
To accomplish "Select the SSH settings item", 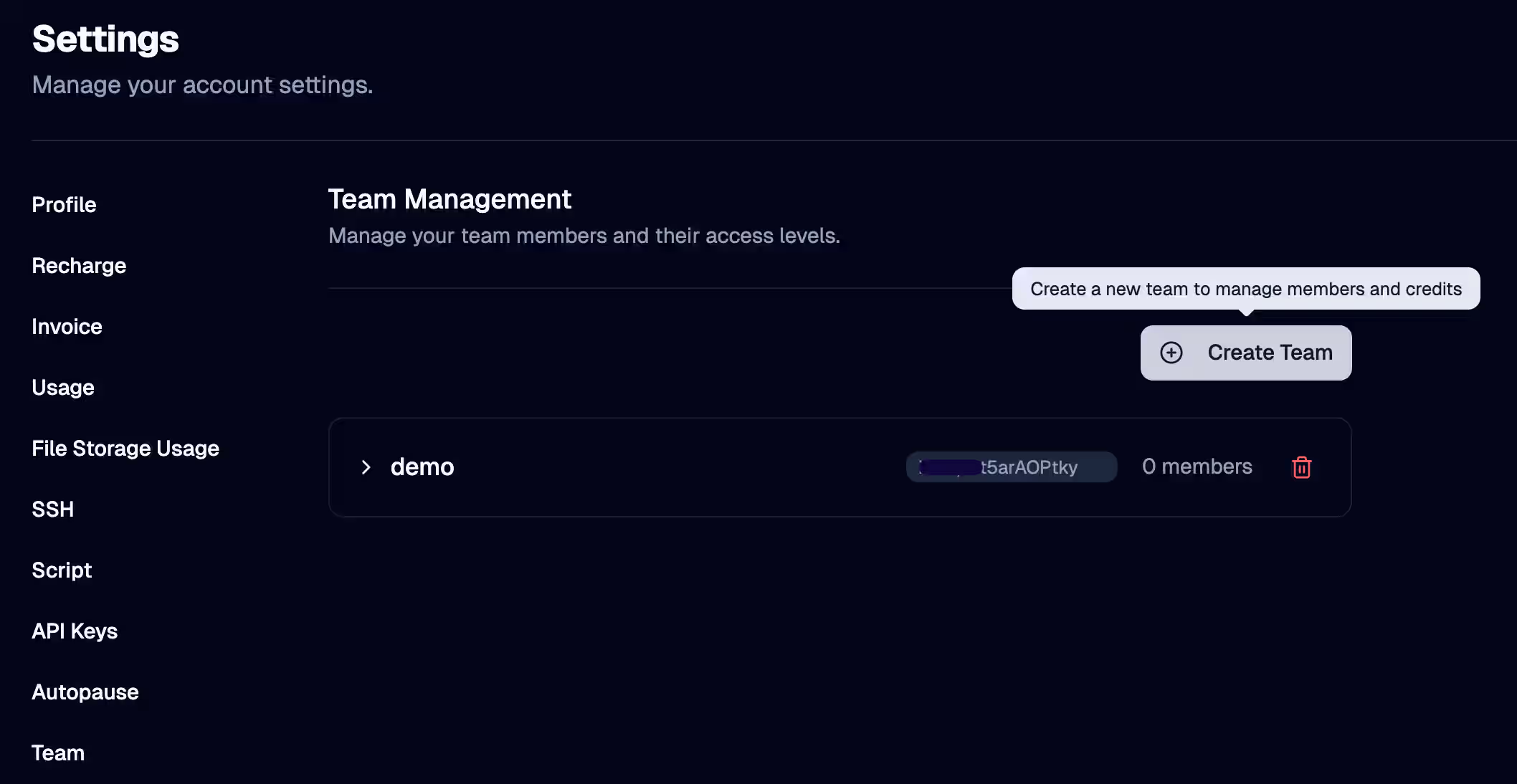I will (53, 510).
